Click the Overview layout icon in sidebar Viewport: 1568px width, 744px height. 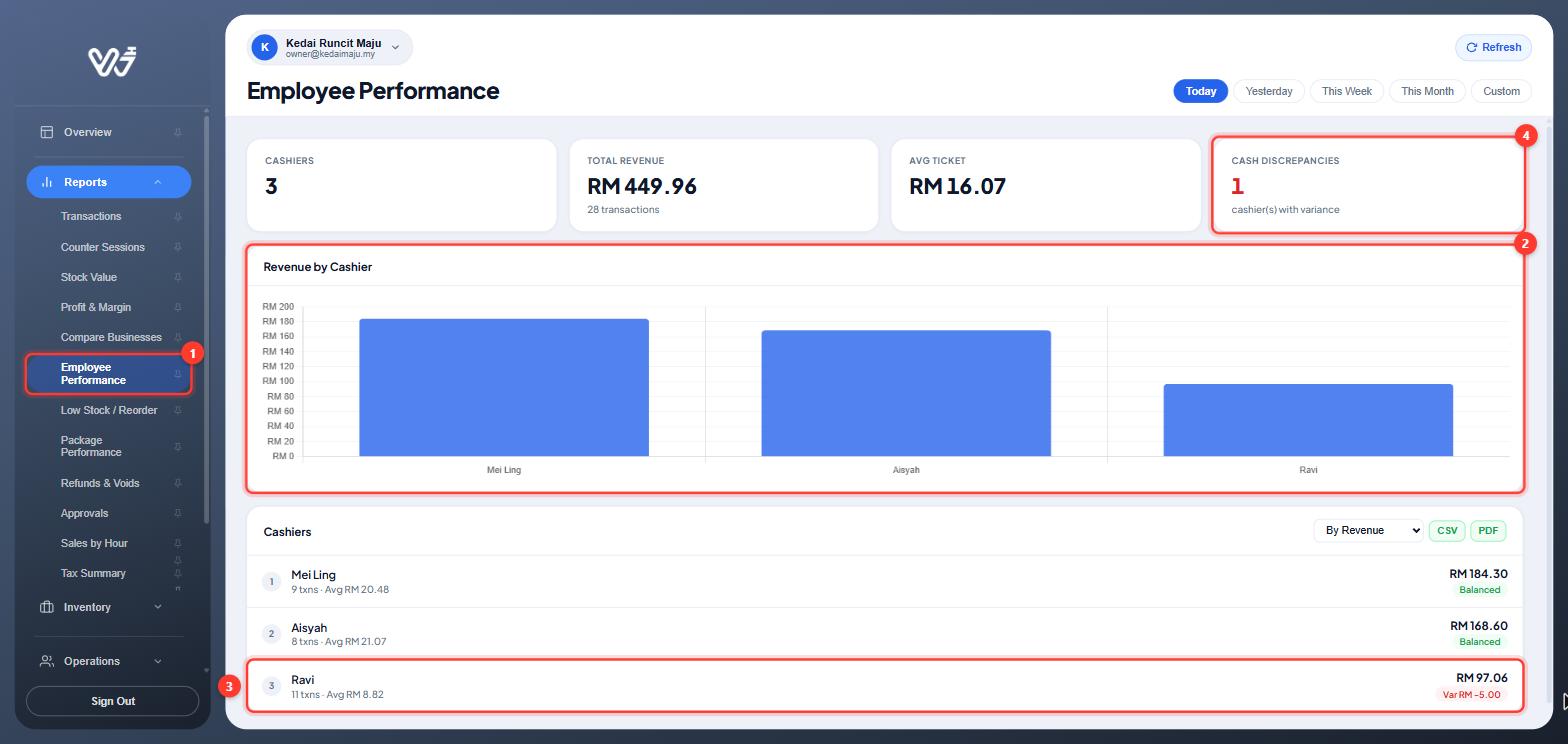point(46,132)
